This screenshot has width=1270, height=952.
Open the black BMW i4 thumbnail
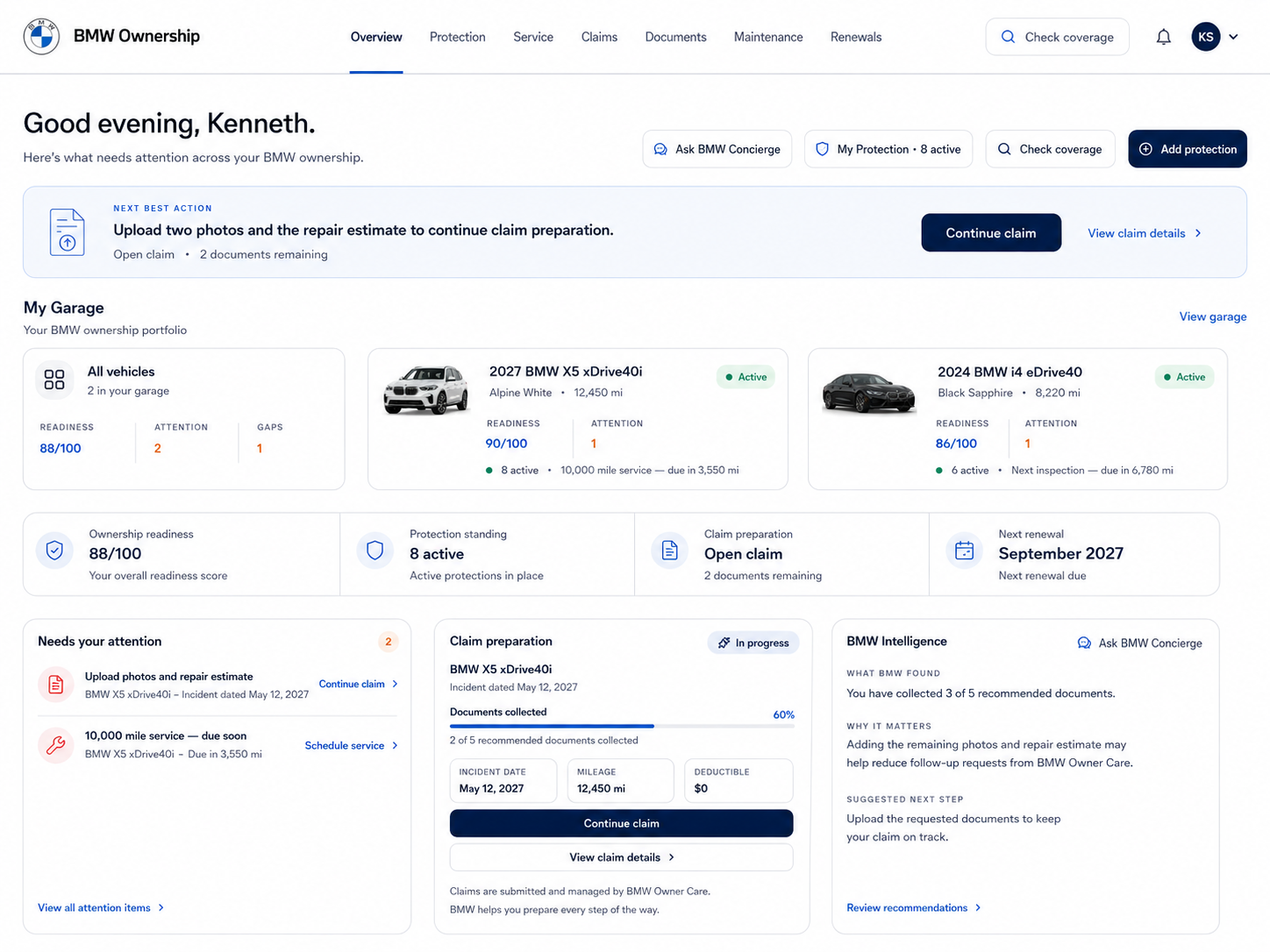coord(868,392)
